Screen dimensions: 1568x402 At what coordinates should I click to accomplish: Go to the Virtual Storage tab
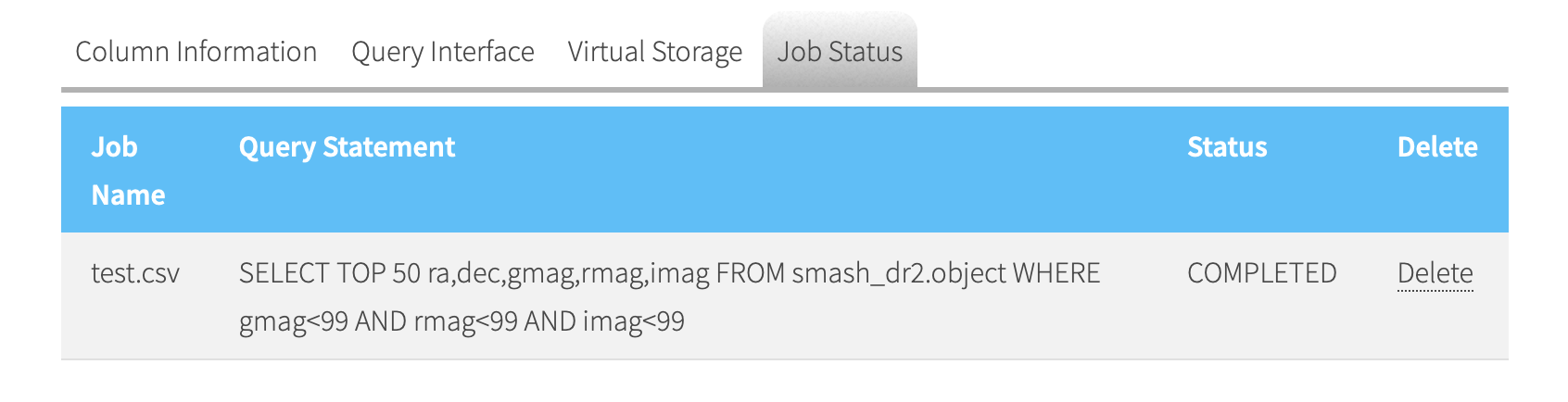point(654,52)
